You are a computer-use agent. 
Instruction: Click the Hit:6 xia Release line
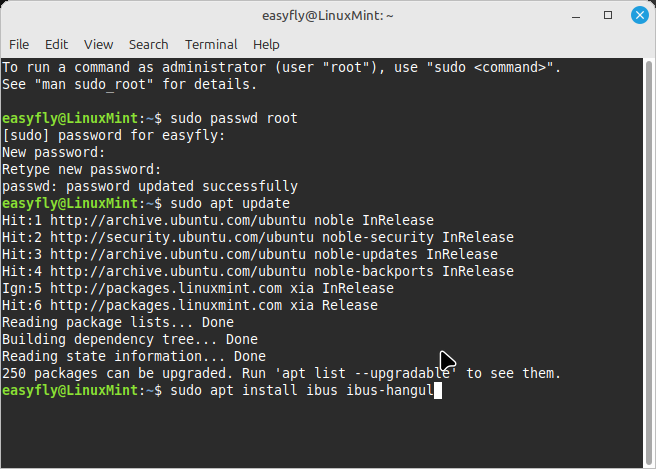[x=190, y=305]
